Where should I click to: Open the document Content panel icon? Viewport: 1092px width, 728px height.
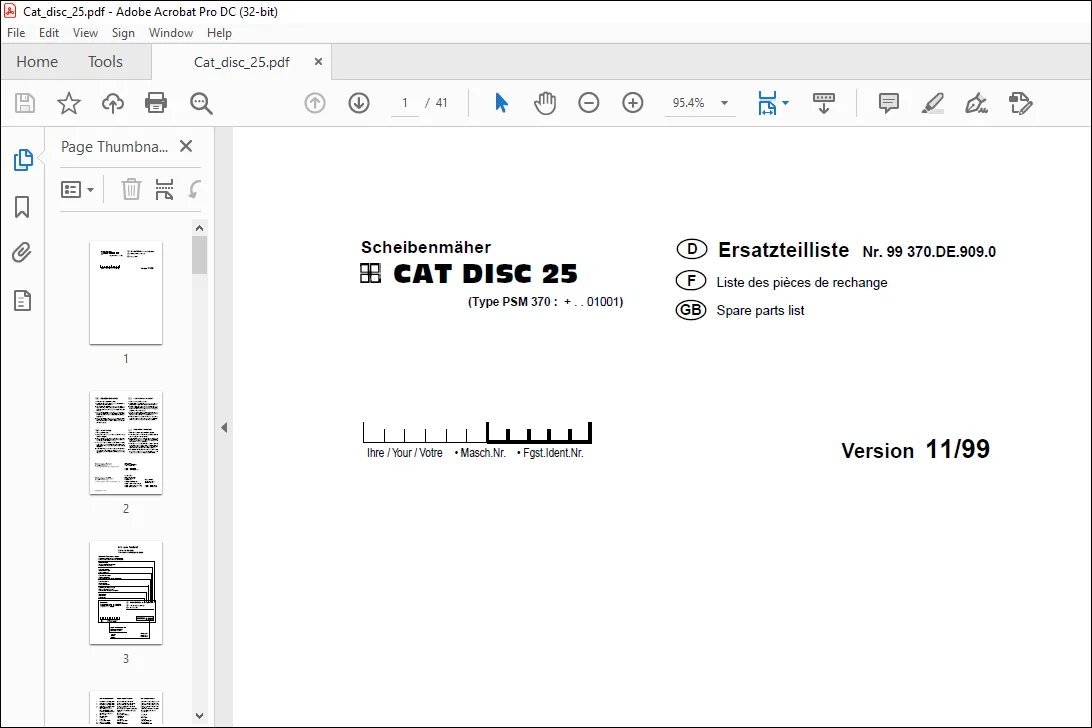[22, 300]
